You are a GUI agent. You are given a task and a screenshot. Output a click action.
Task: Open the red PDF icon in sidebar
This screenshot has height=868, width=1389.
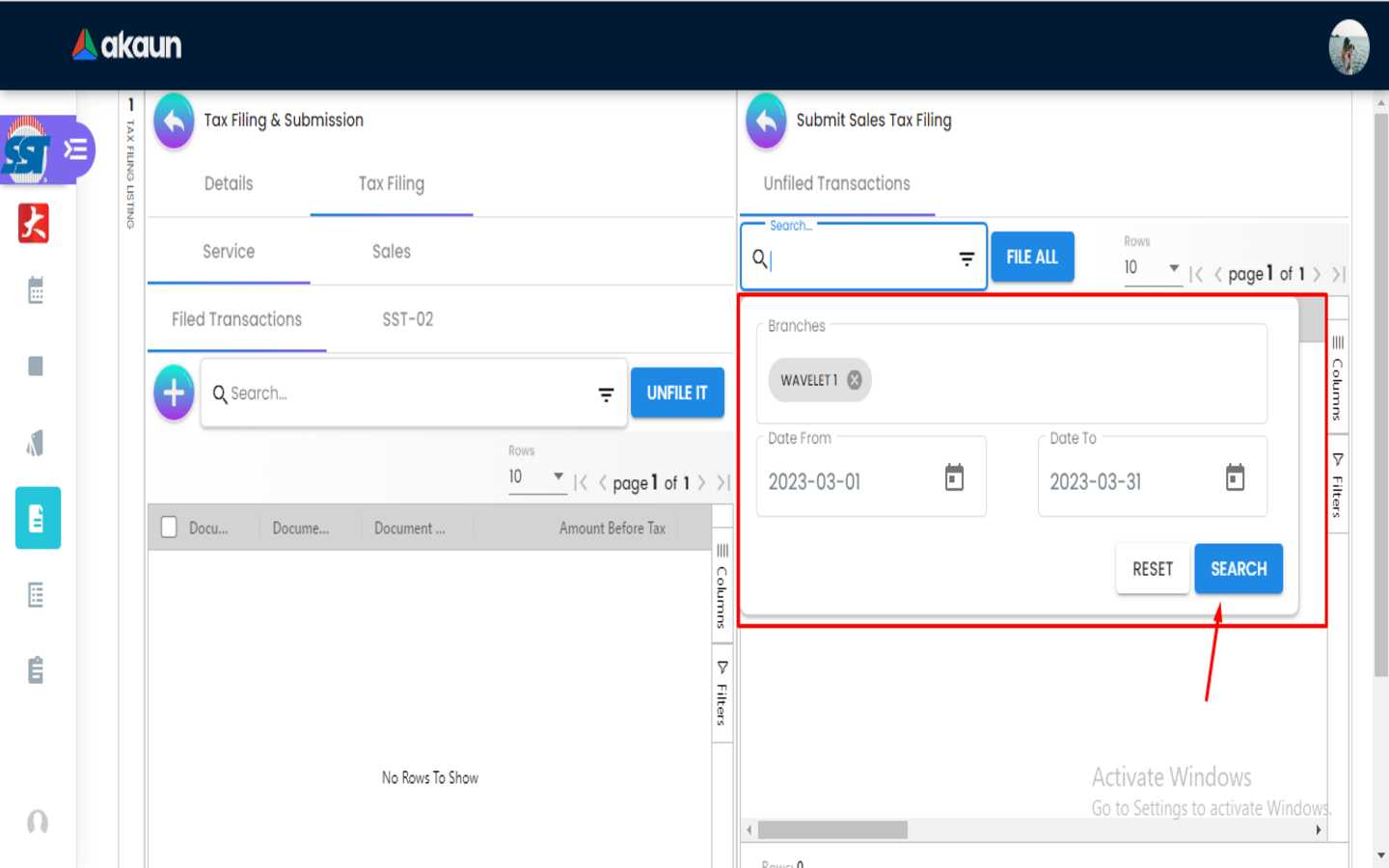(34, 223)
